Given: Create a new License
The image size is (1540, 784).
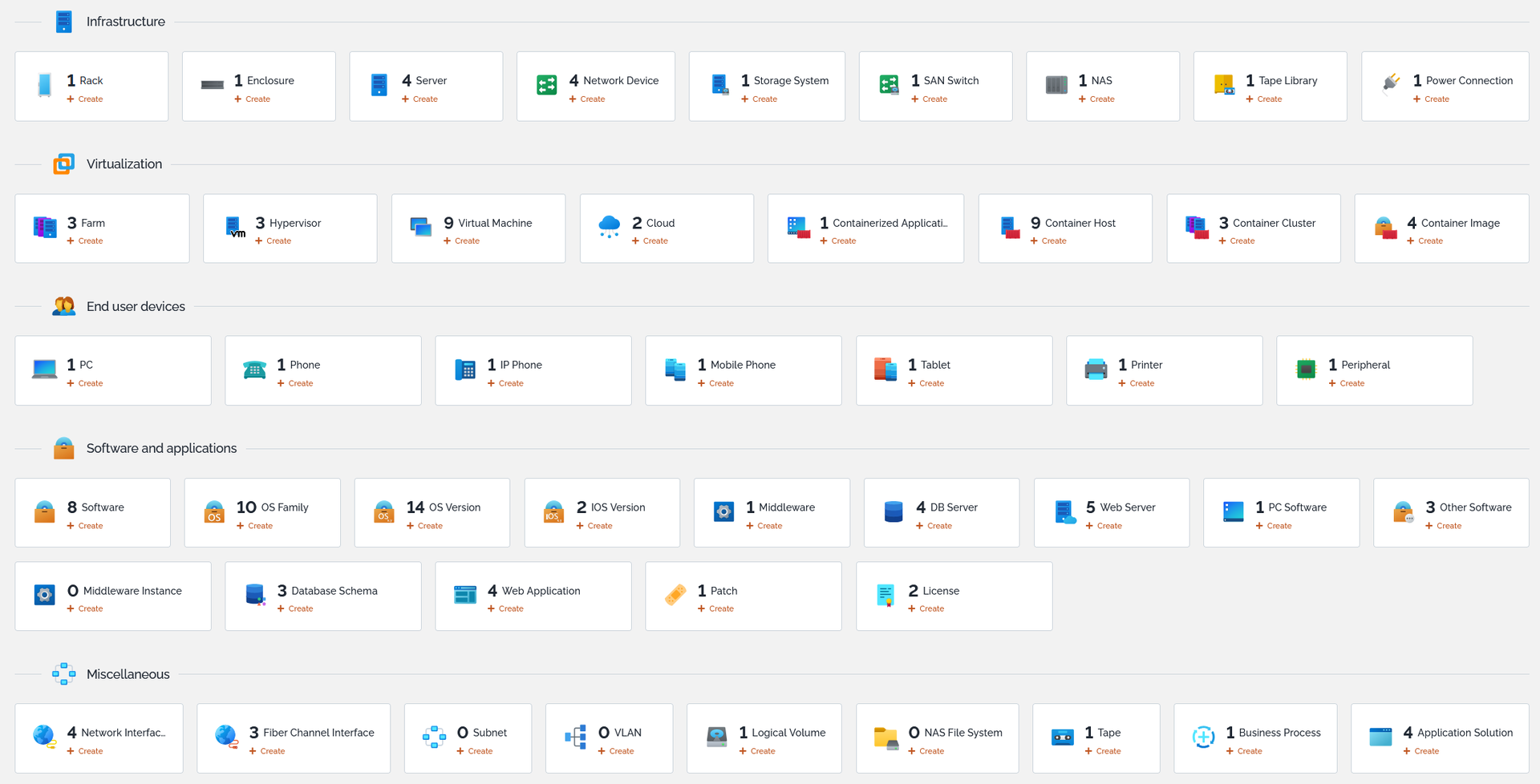Looking at the screenshot, I should tap(926, 609).
